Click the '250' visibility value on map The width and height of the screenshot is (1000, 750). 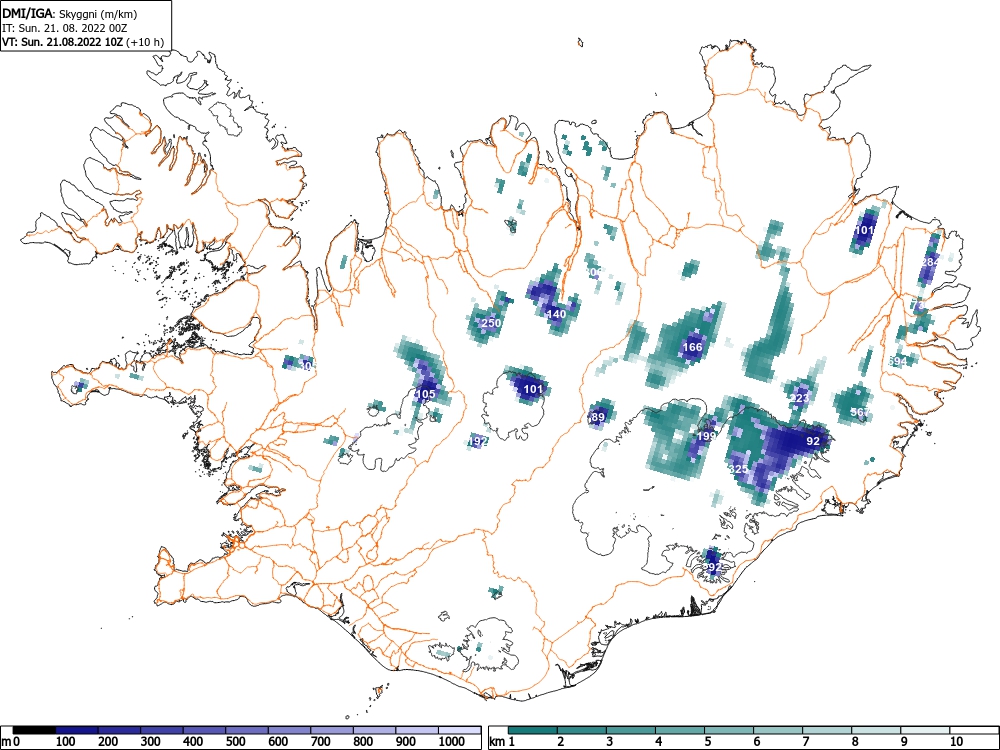[491, 323]
